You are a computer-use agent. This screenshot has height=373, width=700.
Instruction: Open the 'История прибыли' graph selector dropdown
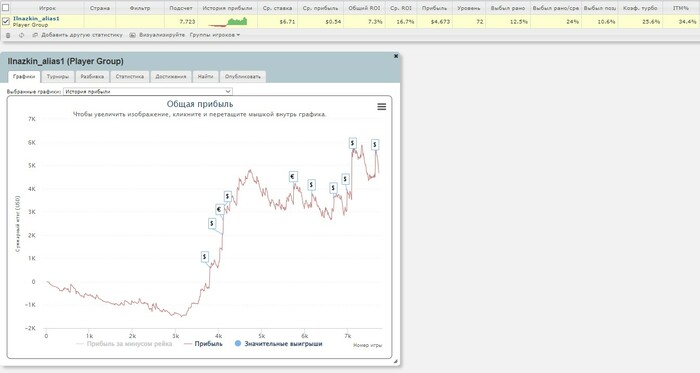click(x=148, y=91)
